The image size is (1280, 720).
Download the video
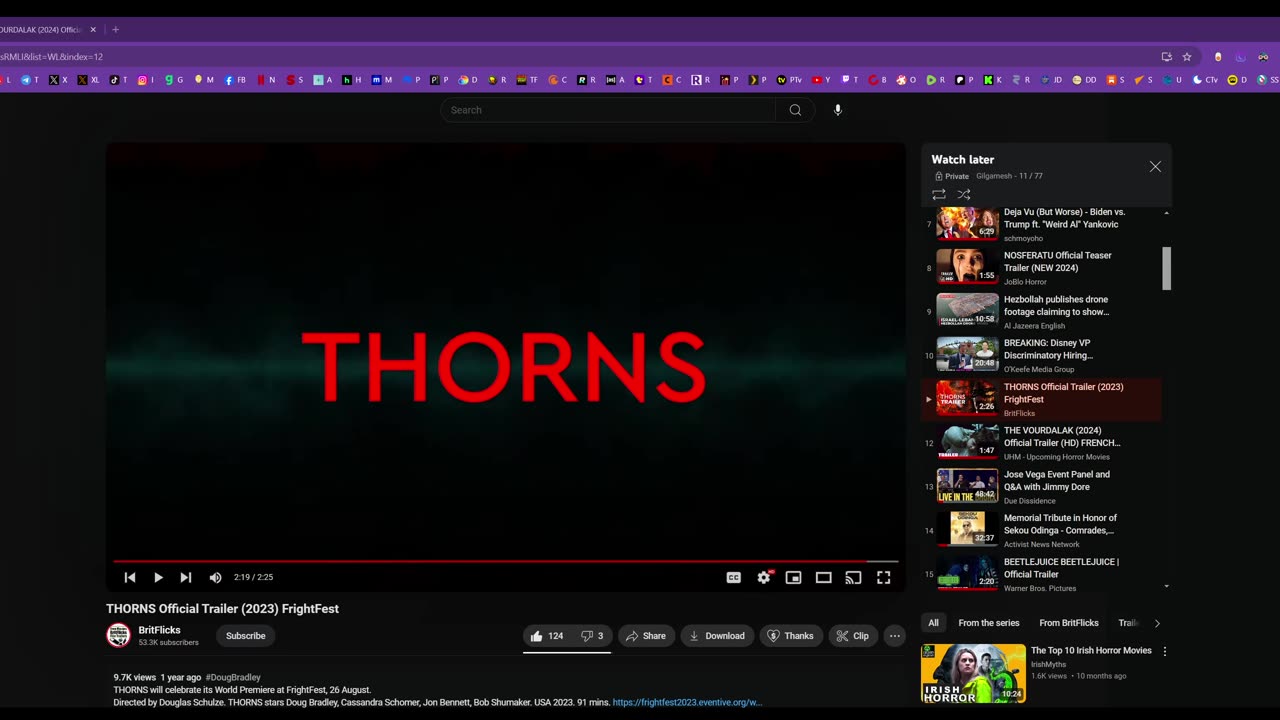click(x=717, y=636)
